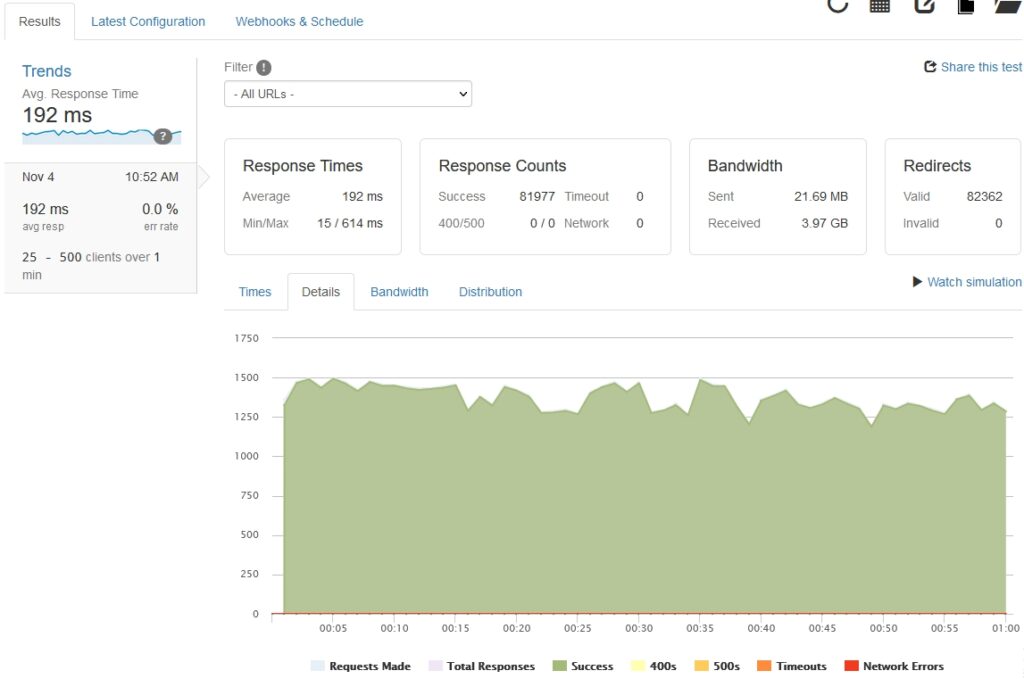1024x679 pixels.
Task: Click the open folder icon
Action: click(1008, 5)
